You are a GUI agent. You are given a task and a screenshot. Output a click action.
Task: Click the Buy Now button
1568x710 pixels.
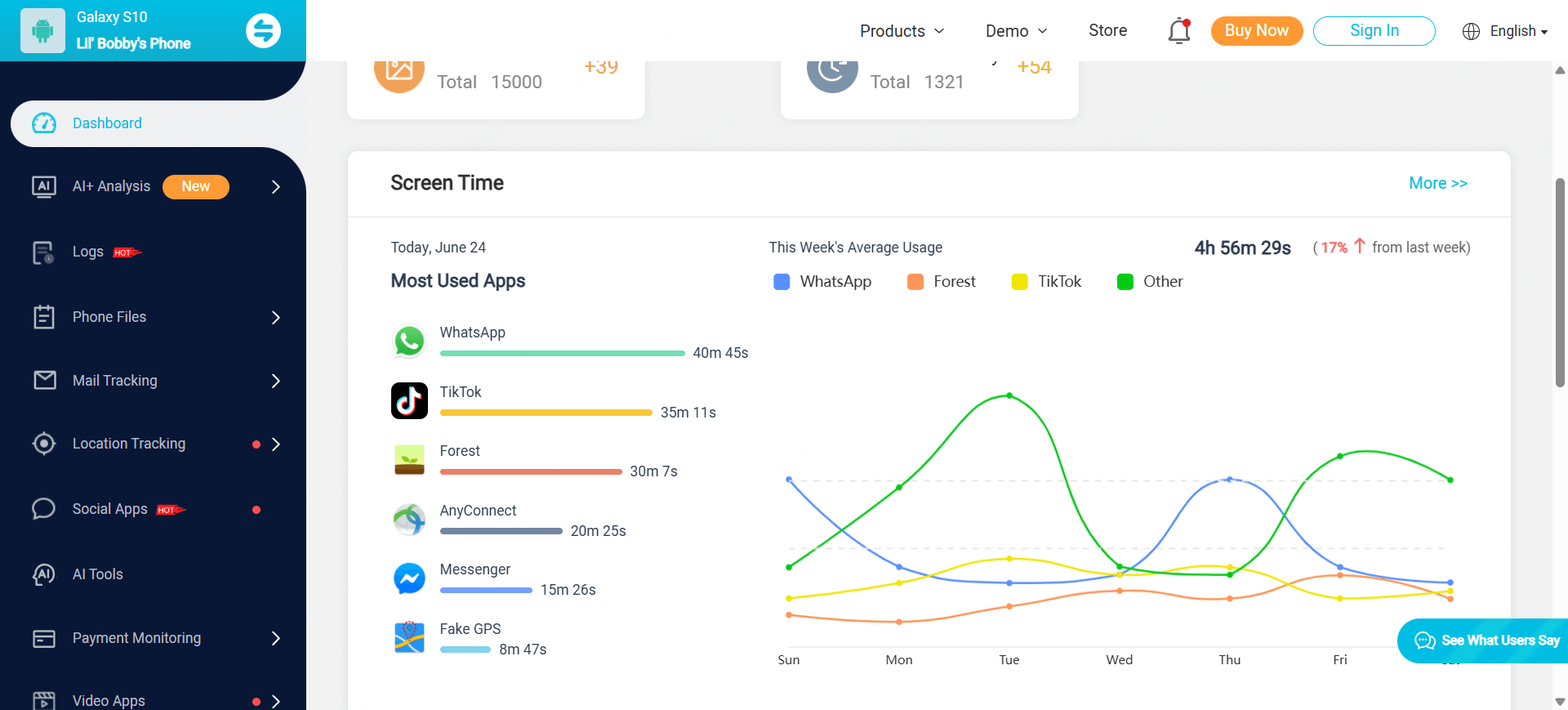[x=1256, y=31]
